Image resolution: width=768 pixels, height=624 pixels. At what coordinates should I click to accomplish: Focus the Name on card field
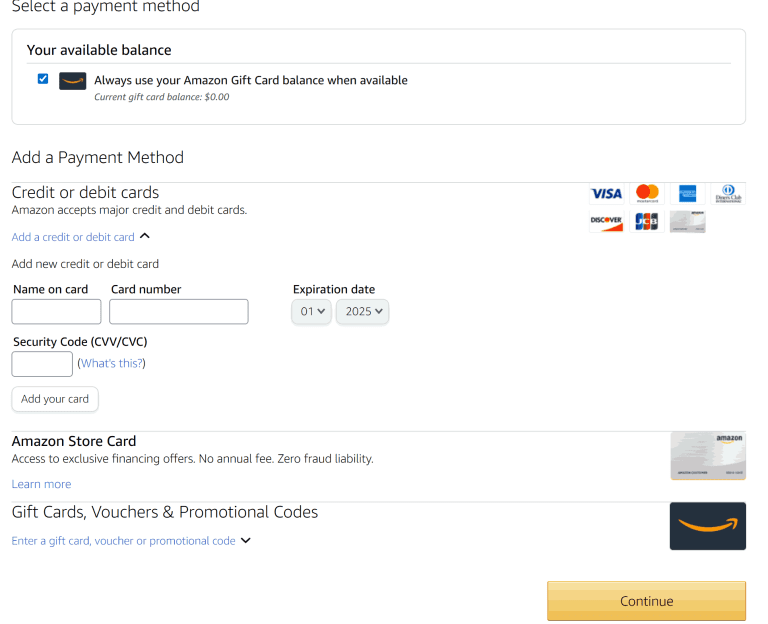click(x=56, y=312)
